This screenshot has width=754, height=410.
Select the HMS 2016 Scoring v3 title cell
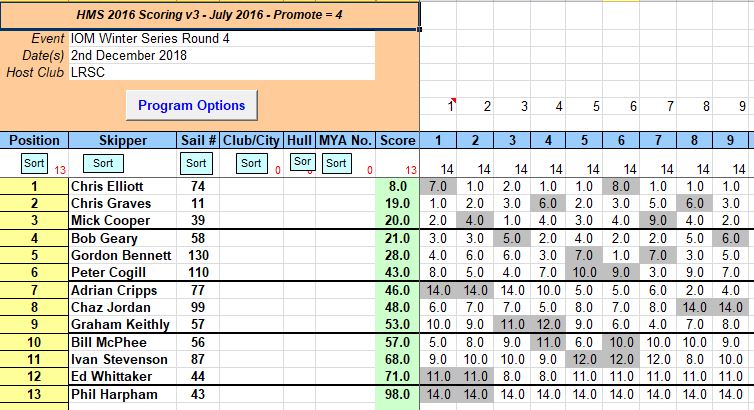(209, 15)
